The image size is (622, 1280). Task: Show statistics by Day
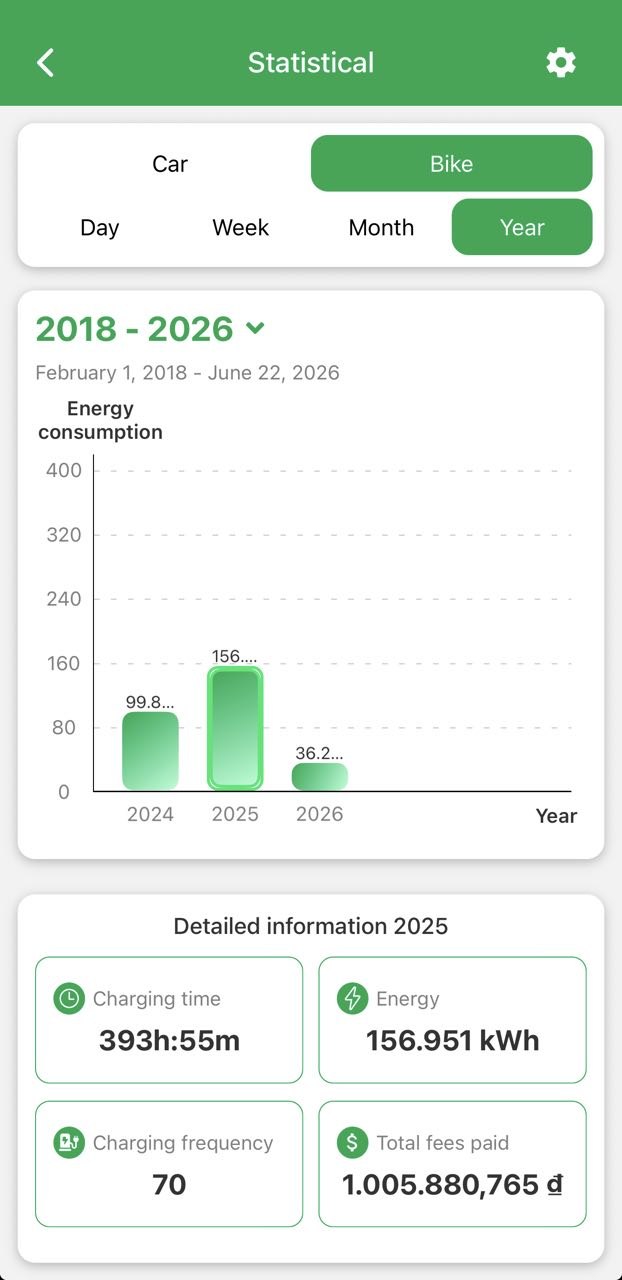[x=100, y=227]
